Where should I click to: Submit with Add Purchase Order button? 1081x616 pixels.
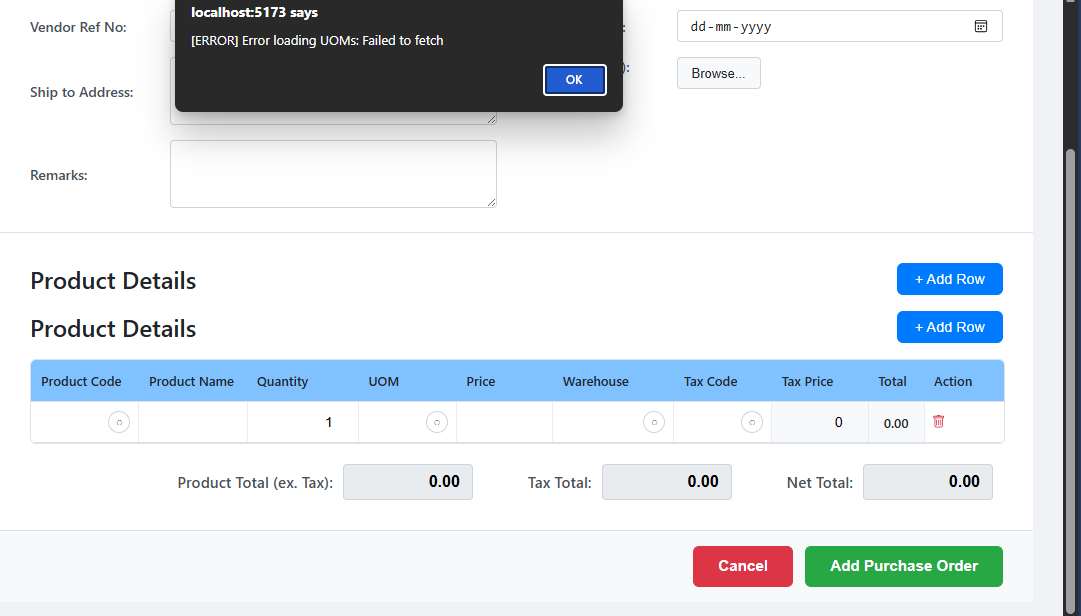(x=903, y=566)
